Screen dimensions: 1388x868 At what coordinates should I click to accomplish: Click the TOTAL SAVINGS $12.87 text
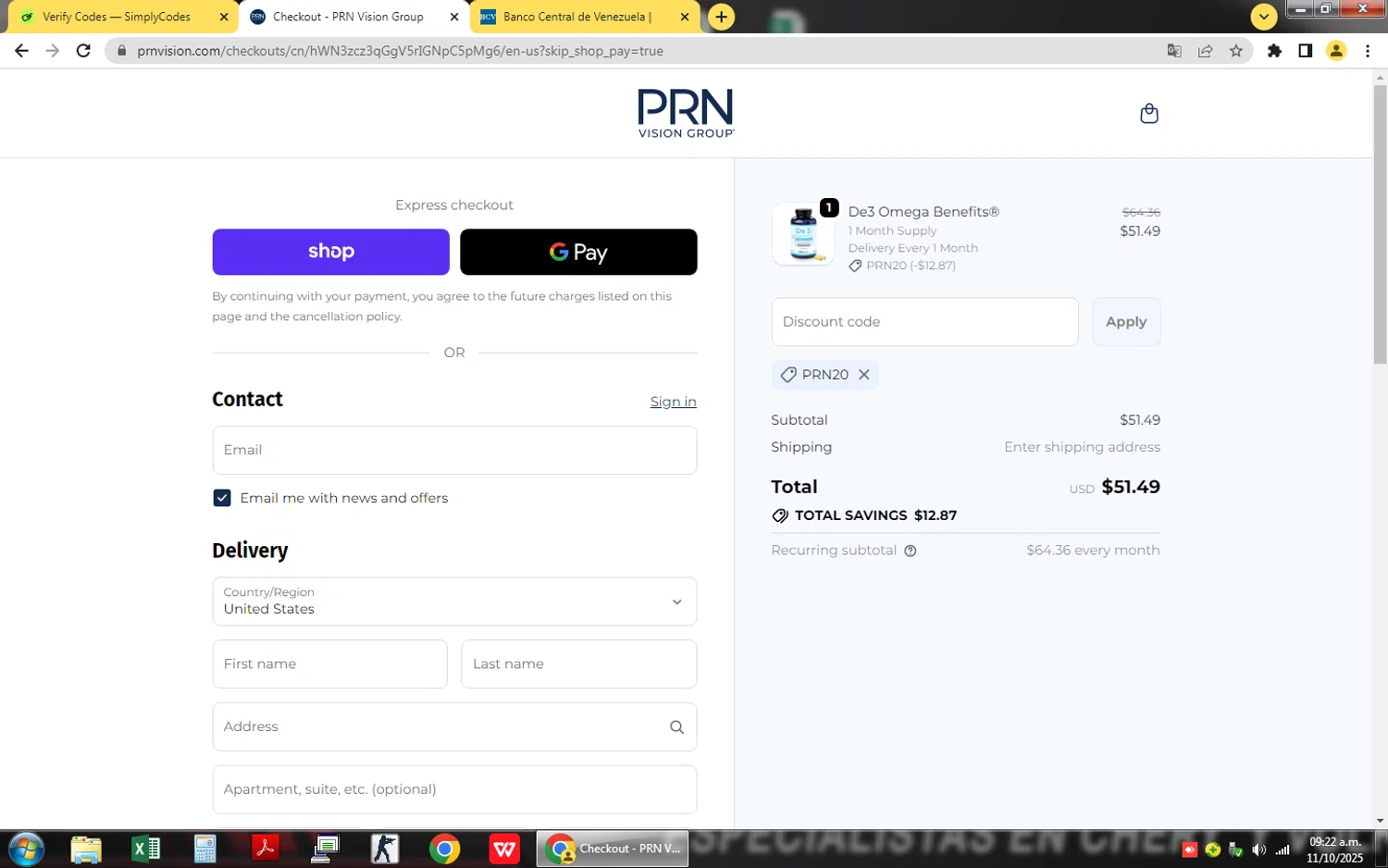point(875,515)
